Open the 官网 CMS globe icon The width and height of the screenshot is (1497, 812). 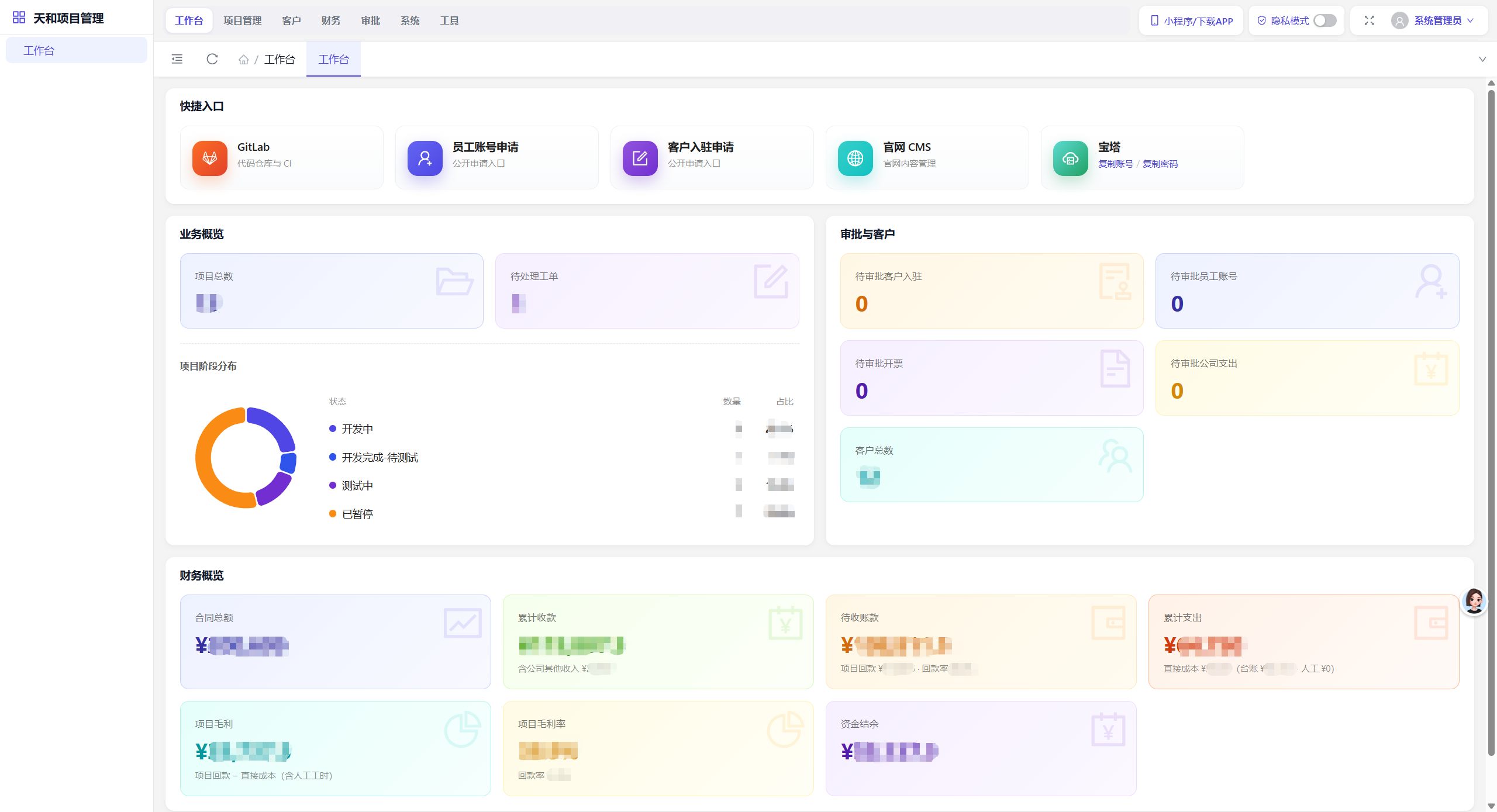[856, 158]
